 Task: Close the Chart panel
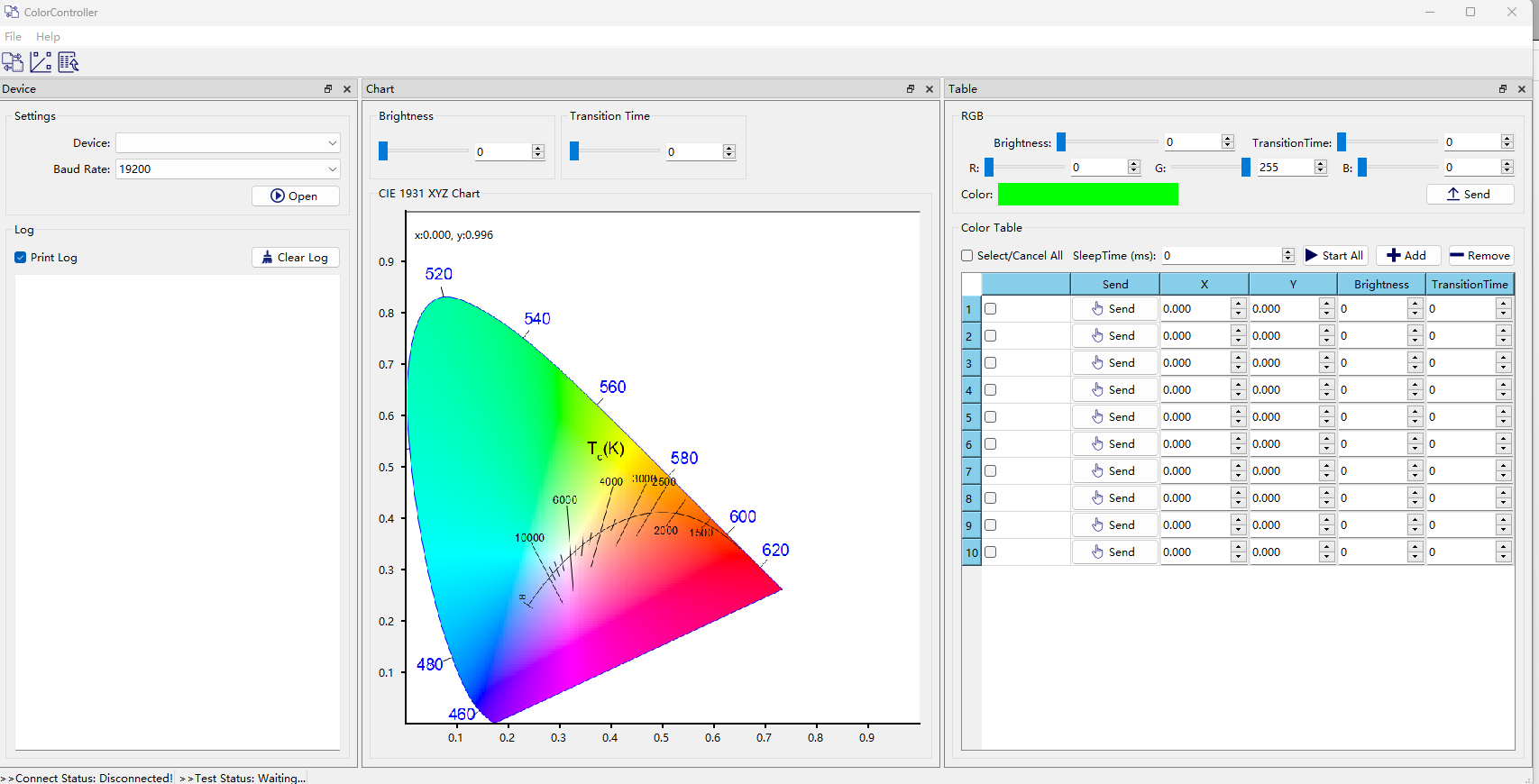930,89
